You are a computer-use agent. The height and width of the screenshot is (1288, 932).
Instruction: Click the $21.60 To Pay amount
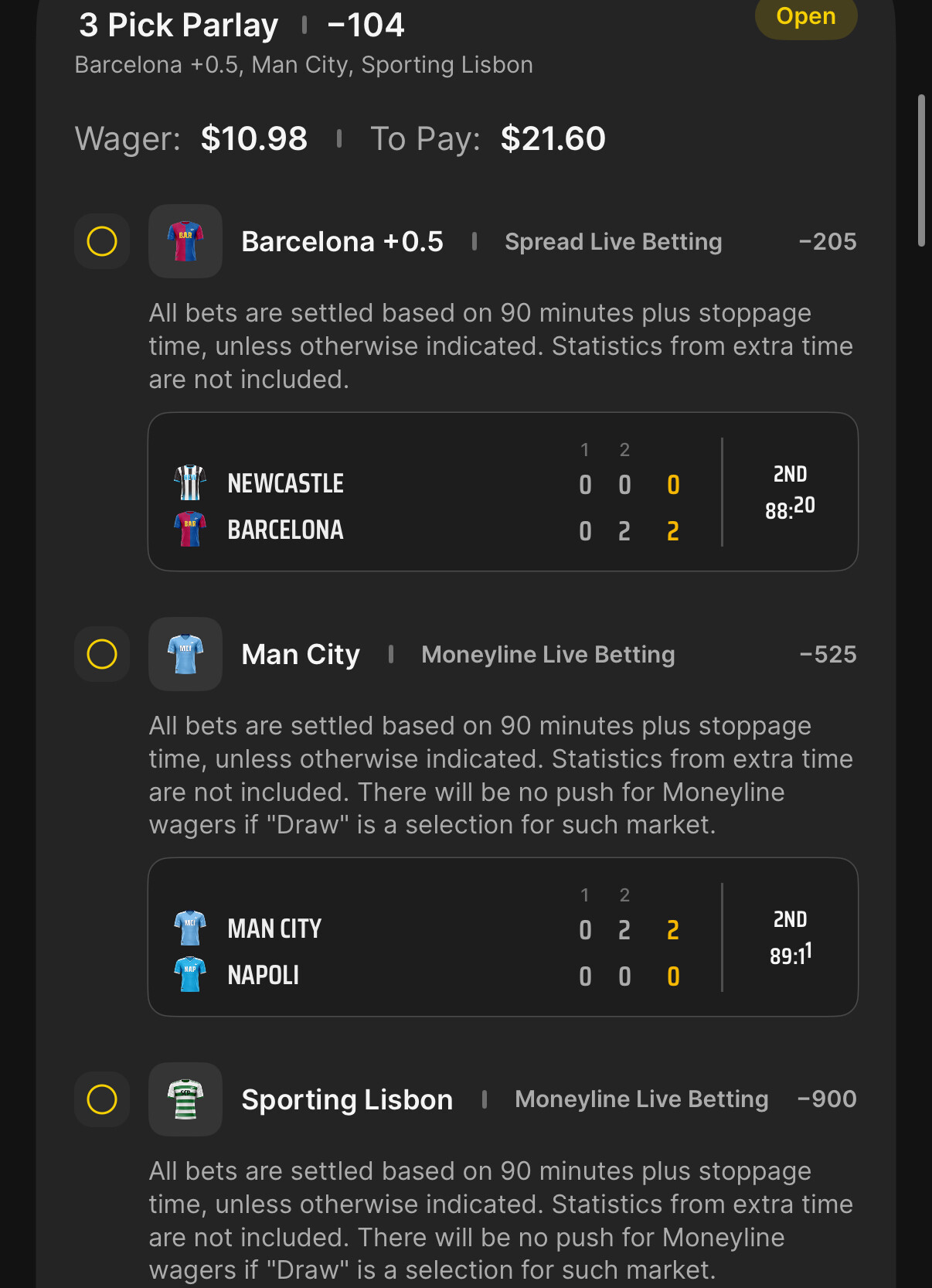(553, 139)
